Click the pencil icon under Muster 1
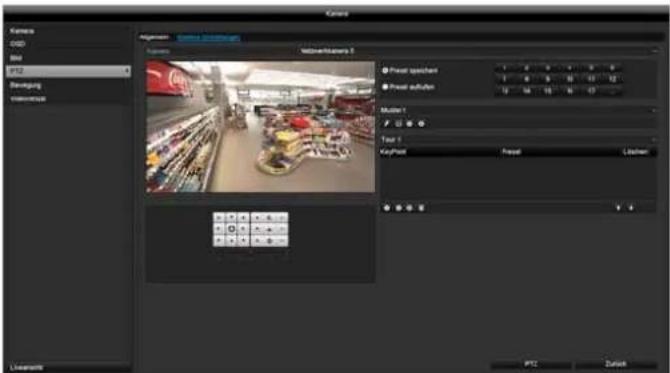This screenshot has height=373, width=670. coord(387,123)
